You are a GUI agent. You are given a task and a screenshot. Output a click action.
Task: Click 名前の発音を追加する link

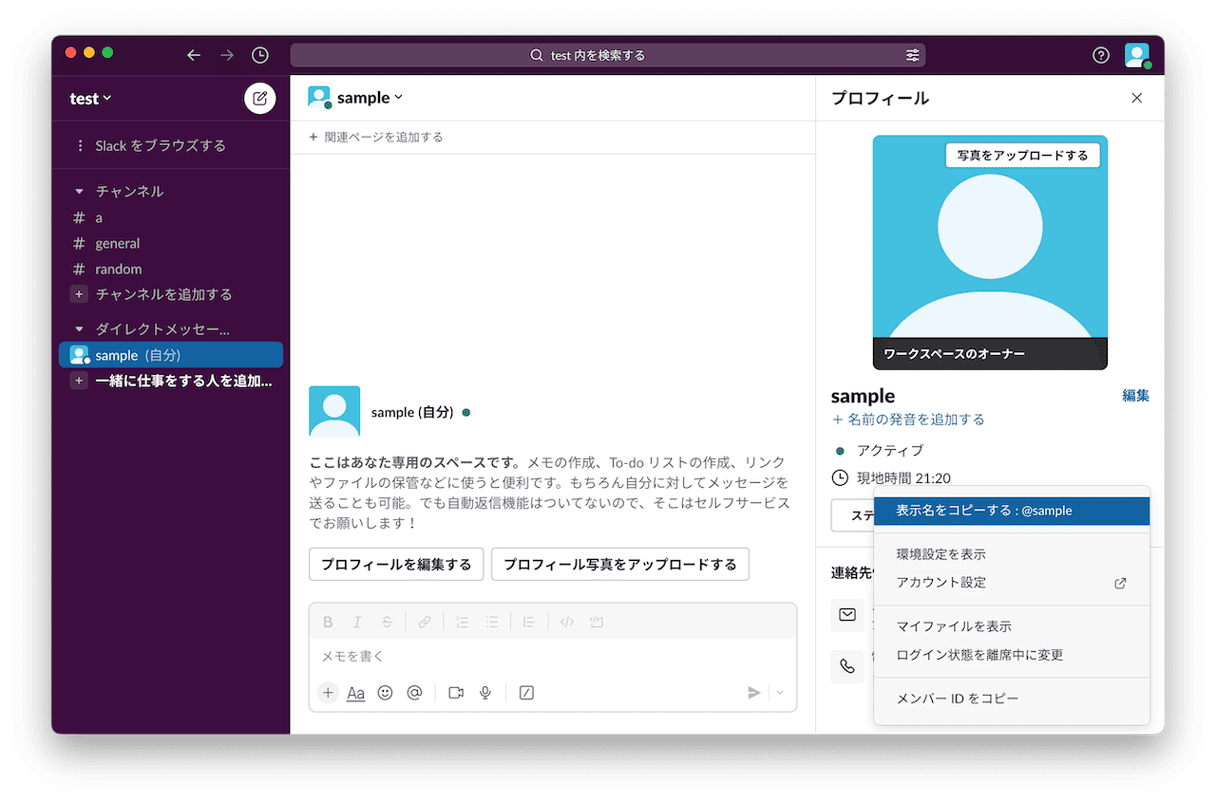tap(908, 419)
